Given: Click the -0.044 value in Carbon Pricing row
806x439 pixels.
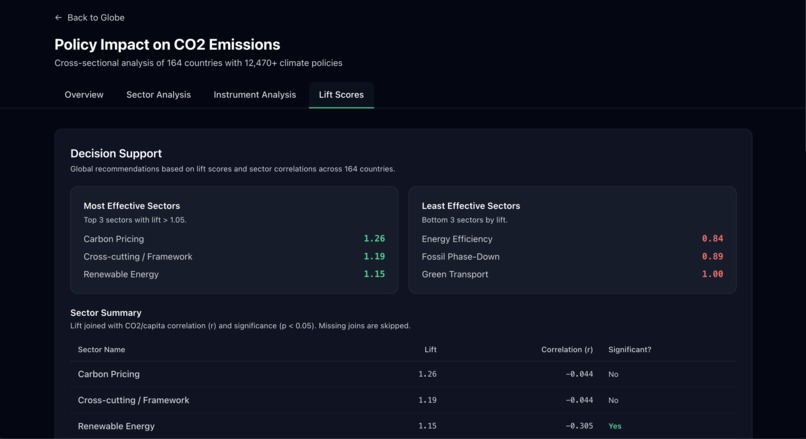Looking at the screenshot, I should coord(579,374).
